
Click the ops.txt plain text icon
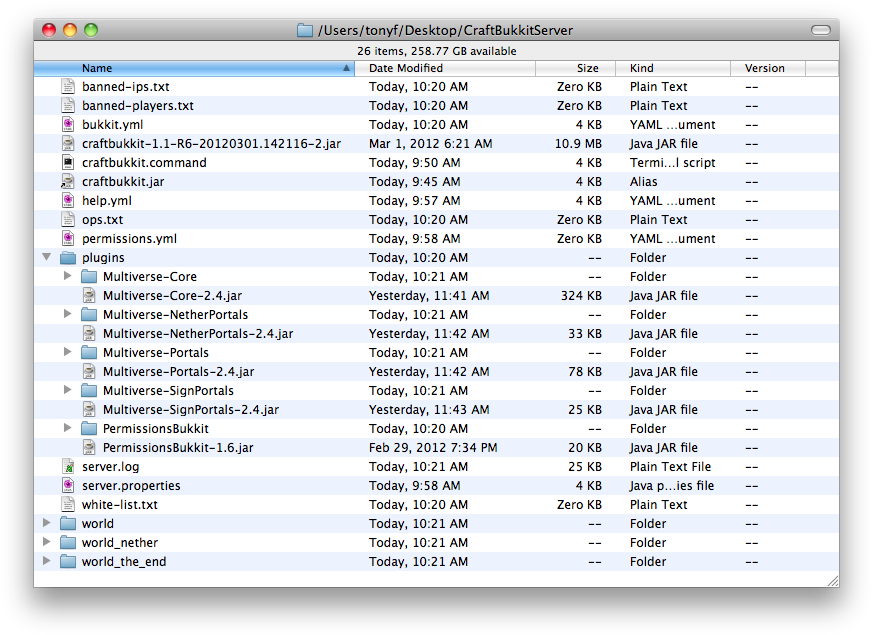pyautogui.click(x=67, y=219)
